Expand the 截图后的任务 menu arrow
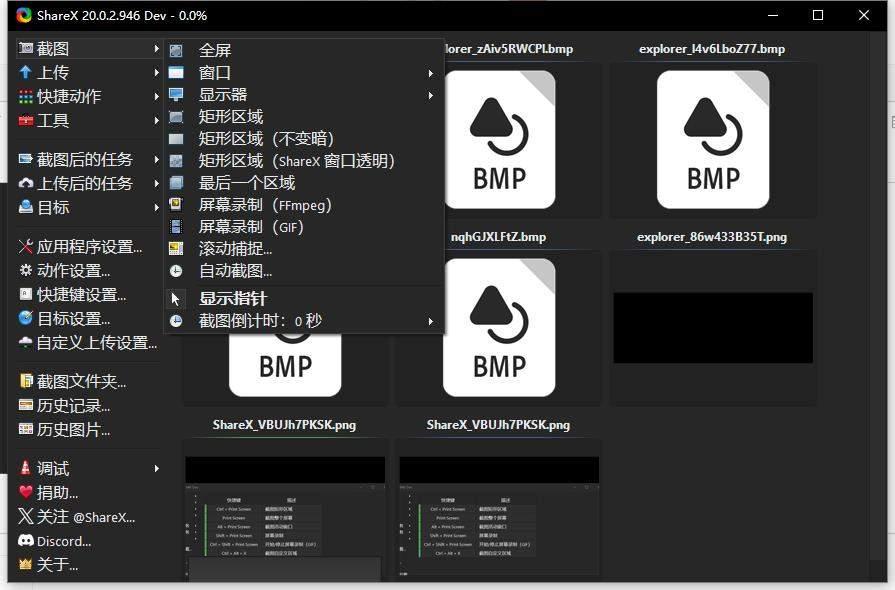The width and height of the screenshot is (895, 590). point(156,159)
